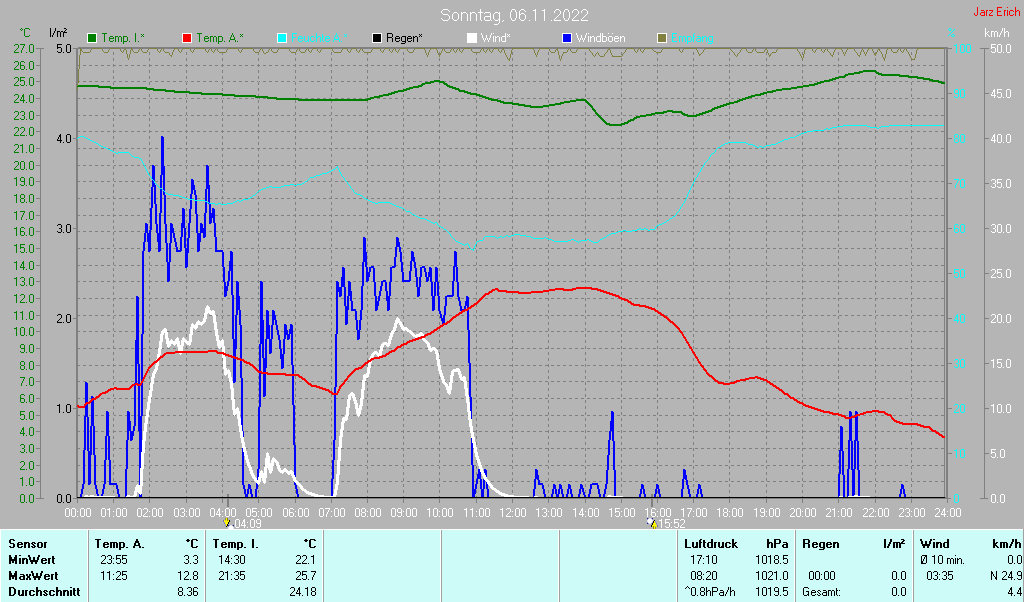Click the white Wind legend swatch
Image resolution: width=1024 pixels, height=602 pixels.
click(472, 38)
